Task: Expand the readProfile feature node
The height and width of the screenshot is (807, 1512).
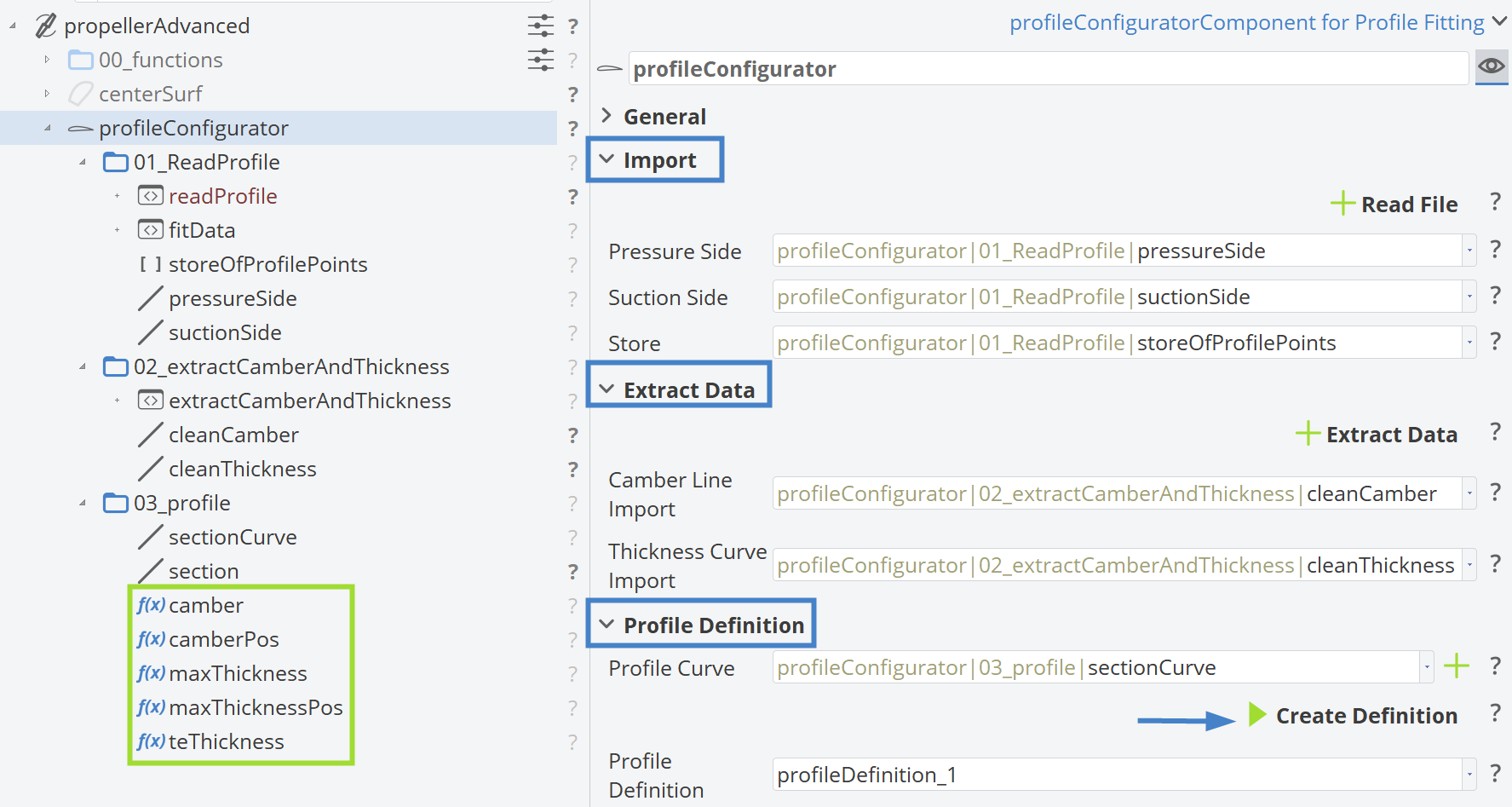Action: (x=118, y=196)
